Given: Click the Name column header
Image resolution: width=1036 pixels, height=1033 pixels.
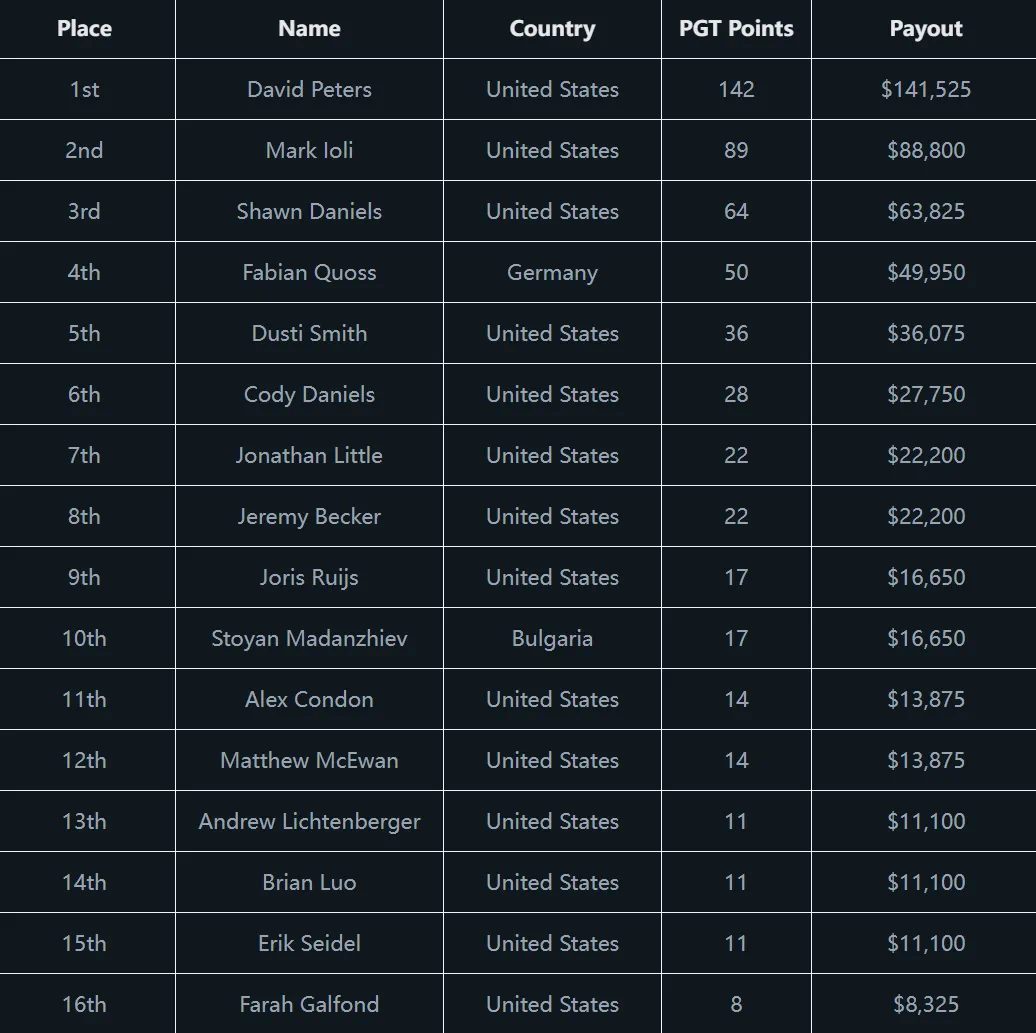Looking at the screenshot, I should 309,29.
